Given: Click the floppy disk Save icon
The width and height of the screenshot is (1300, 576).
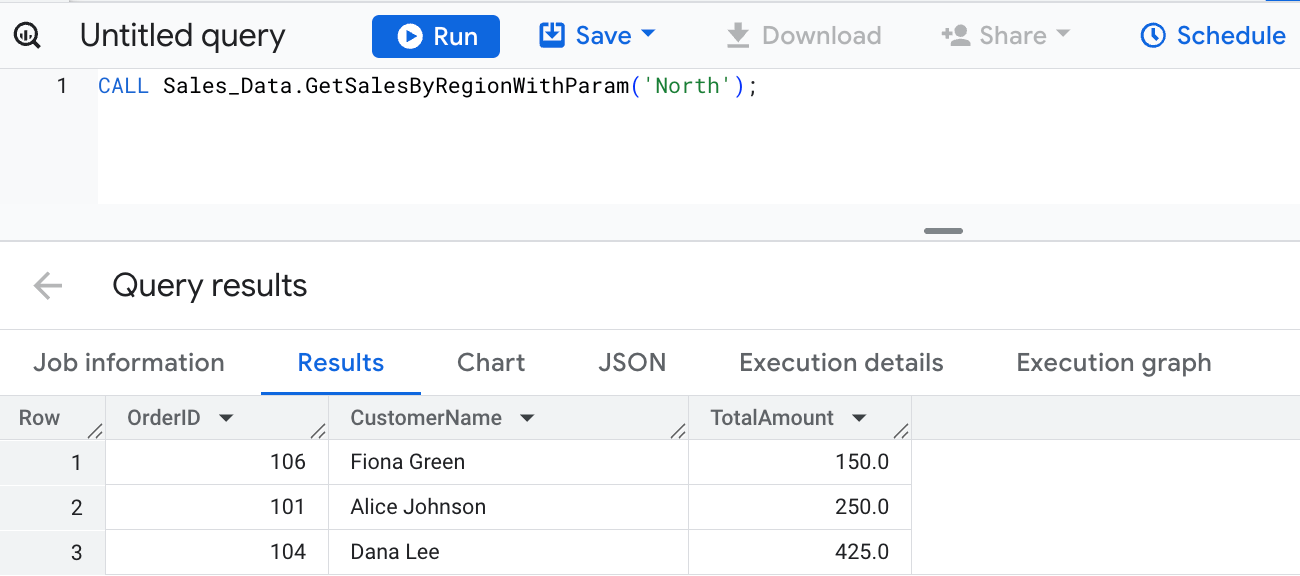Looking at the screenshot, I should click(552, 36).
